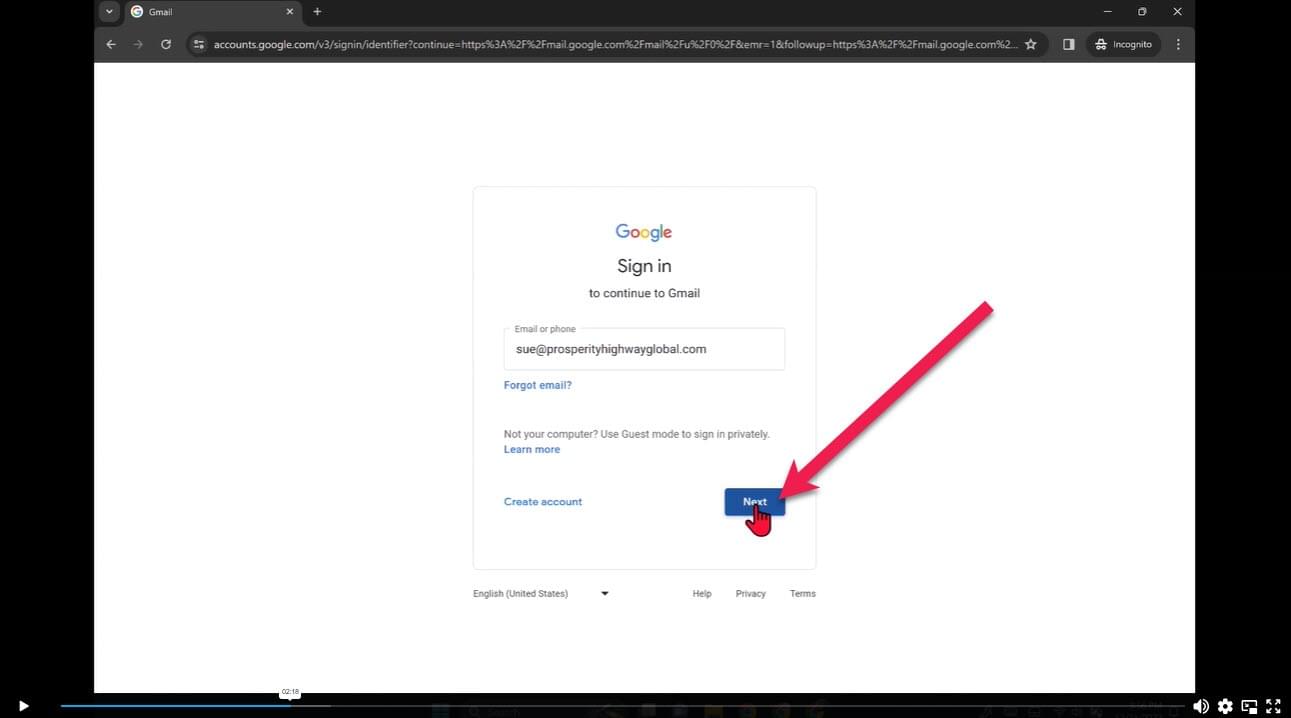Image resolution: width=1291 pixels, height=718 pixels.
Task: Play the video
Action: 23,706
